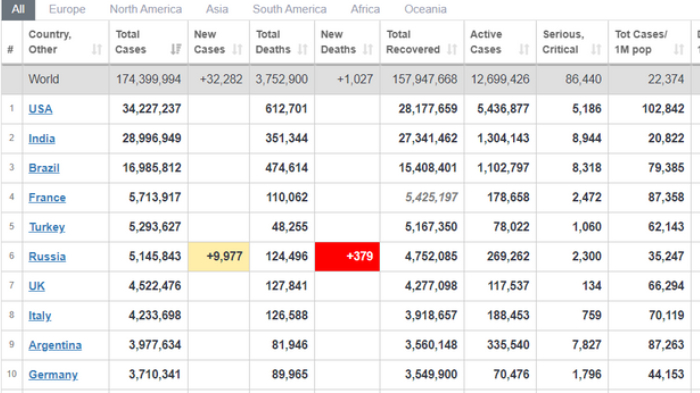
Task: Sort by the Total Recovered column arrows
Action: [452, 49]
